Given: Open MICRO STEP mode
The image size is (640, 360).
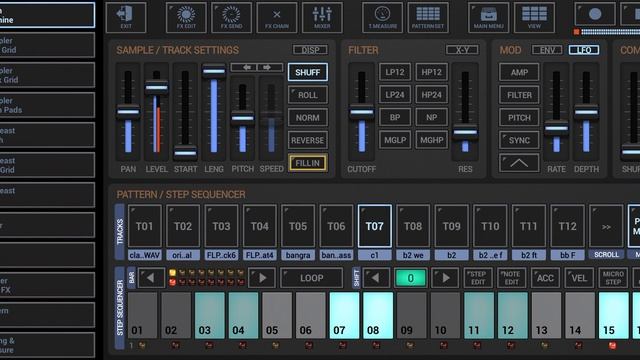Looking at the screenshot, I should click(613, 278).
